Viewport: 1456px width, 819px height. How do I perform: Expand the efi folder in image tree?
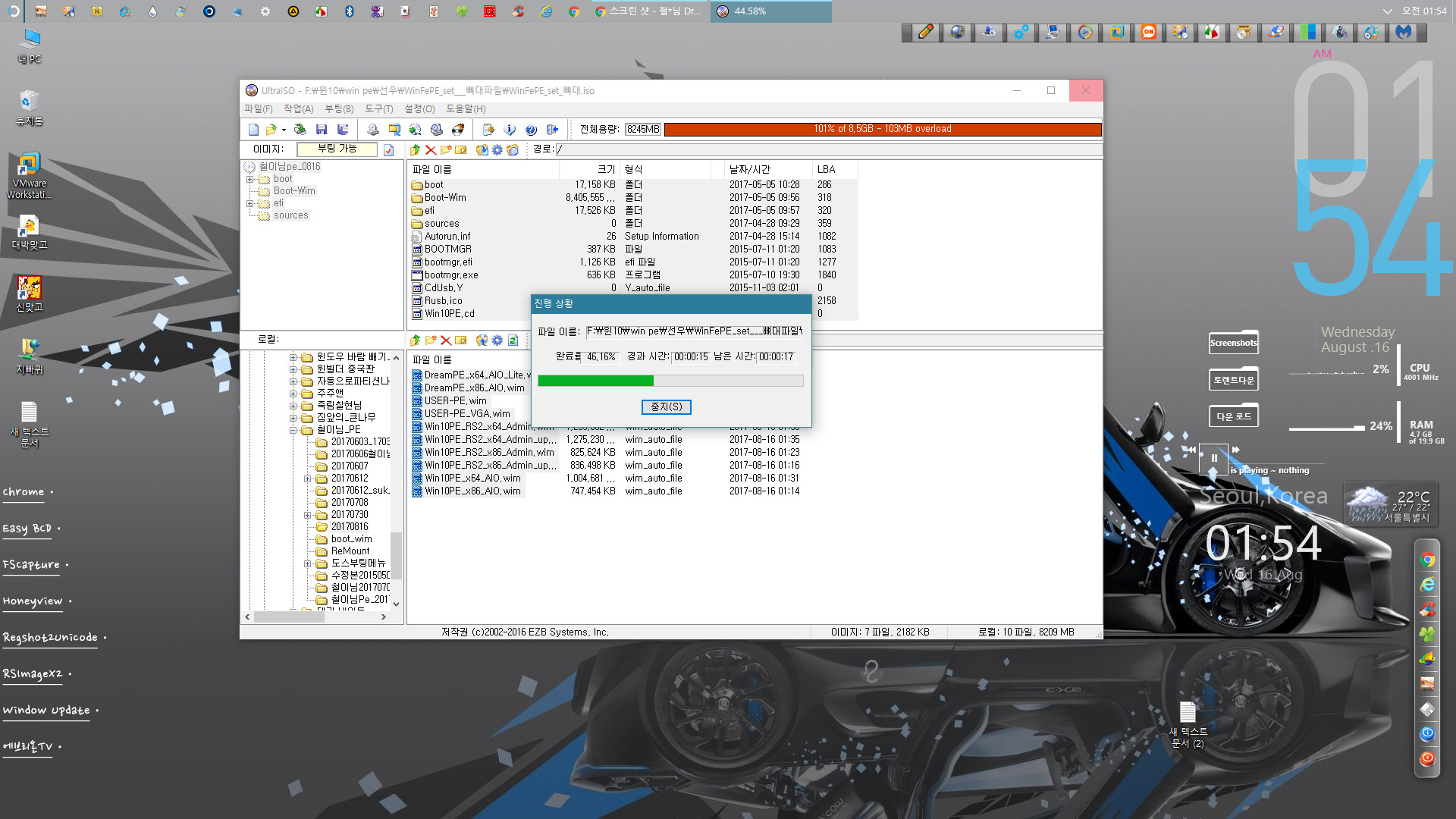250,204
